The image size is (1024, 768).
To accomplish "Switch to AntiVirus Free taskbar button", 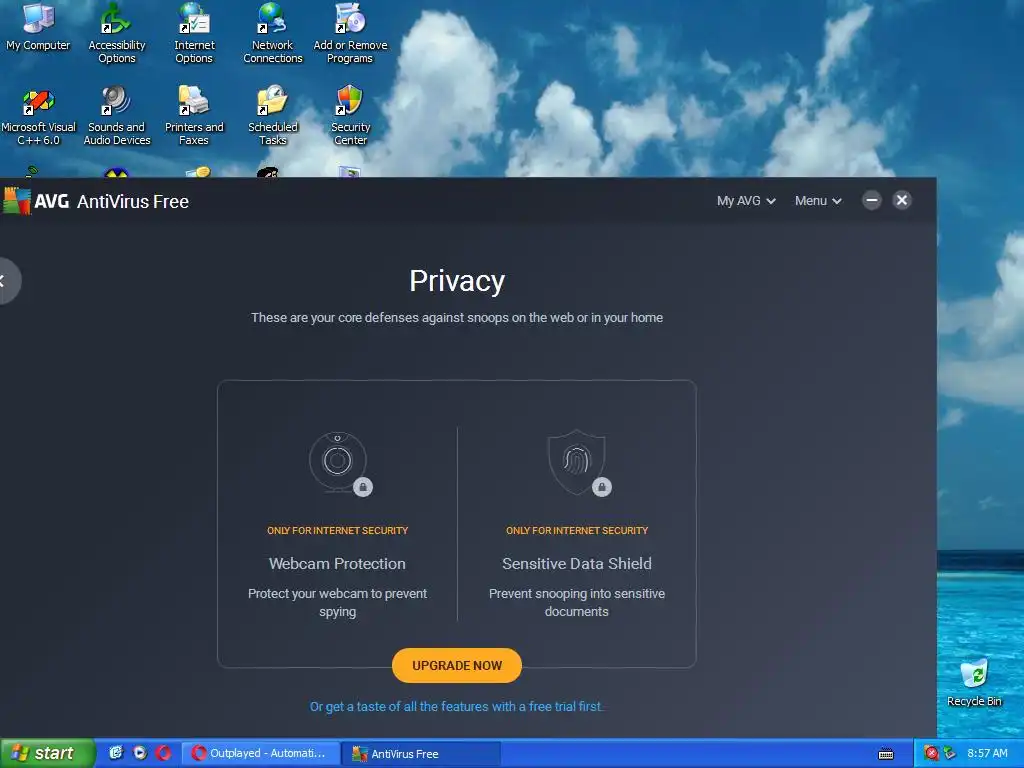I will click(423, 753).
